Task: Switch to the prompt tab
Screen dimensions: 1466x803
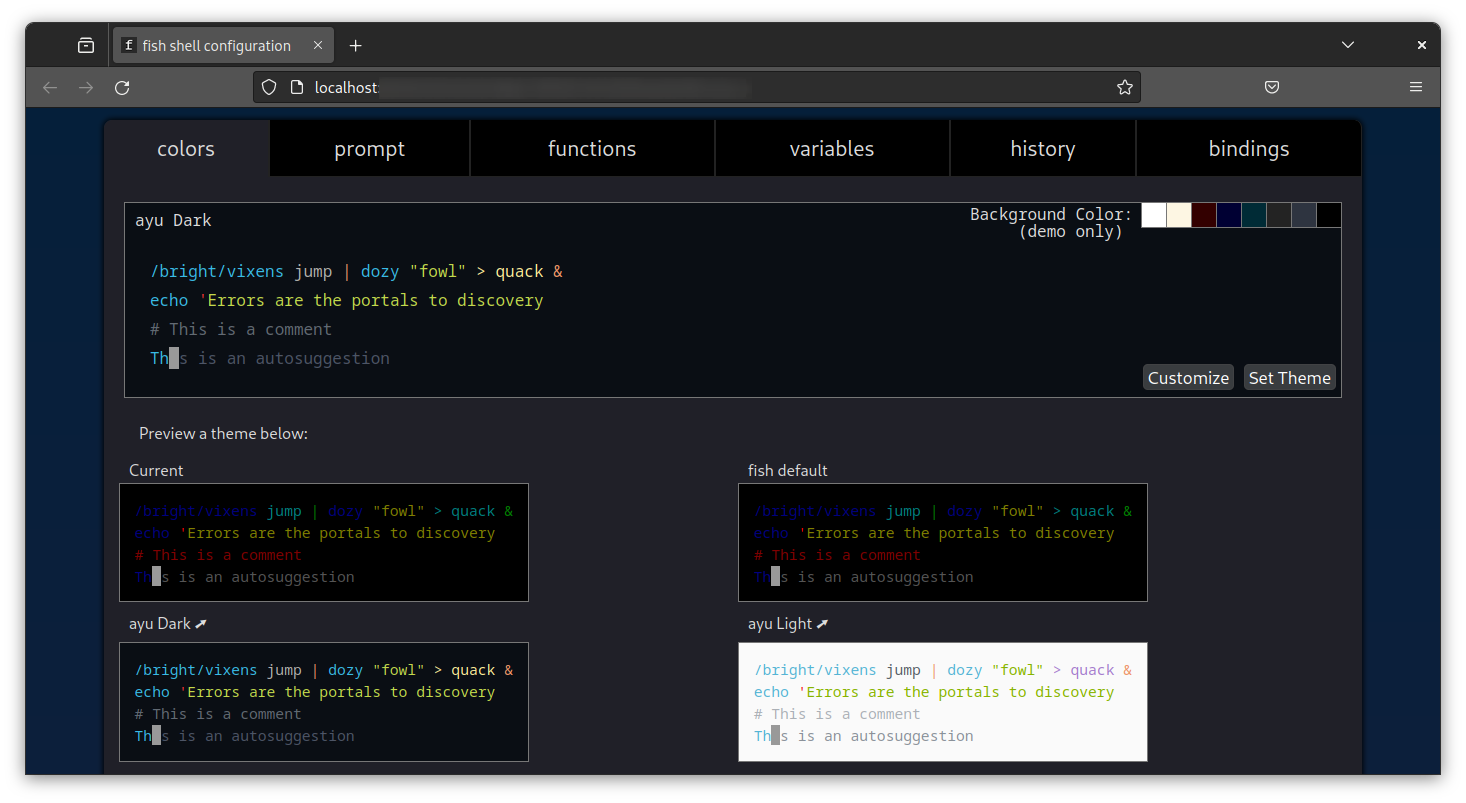Action: [x=369, y=148]
